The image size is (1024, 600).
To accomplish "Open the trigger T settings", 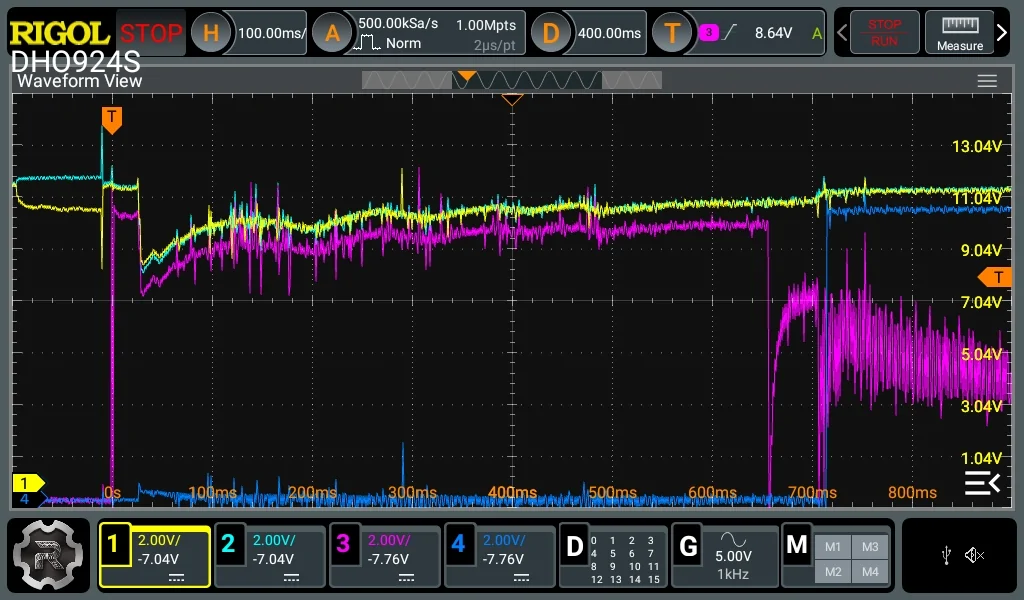I will pos(672,33).
